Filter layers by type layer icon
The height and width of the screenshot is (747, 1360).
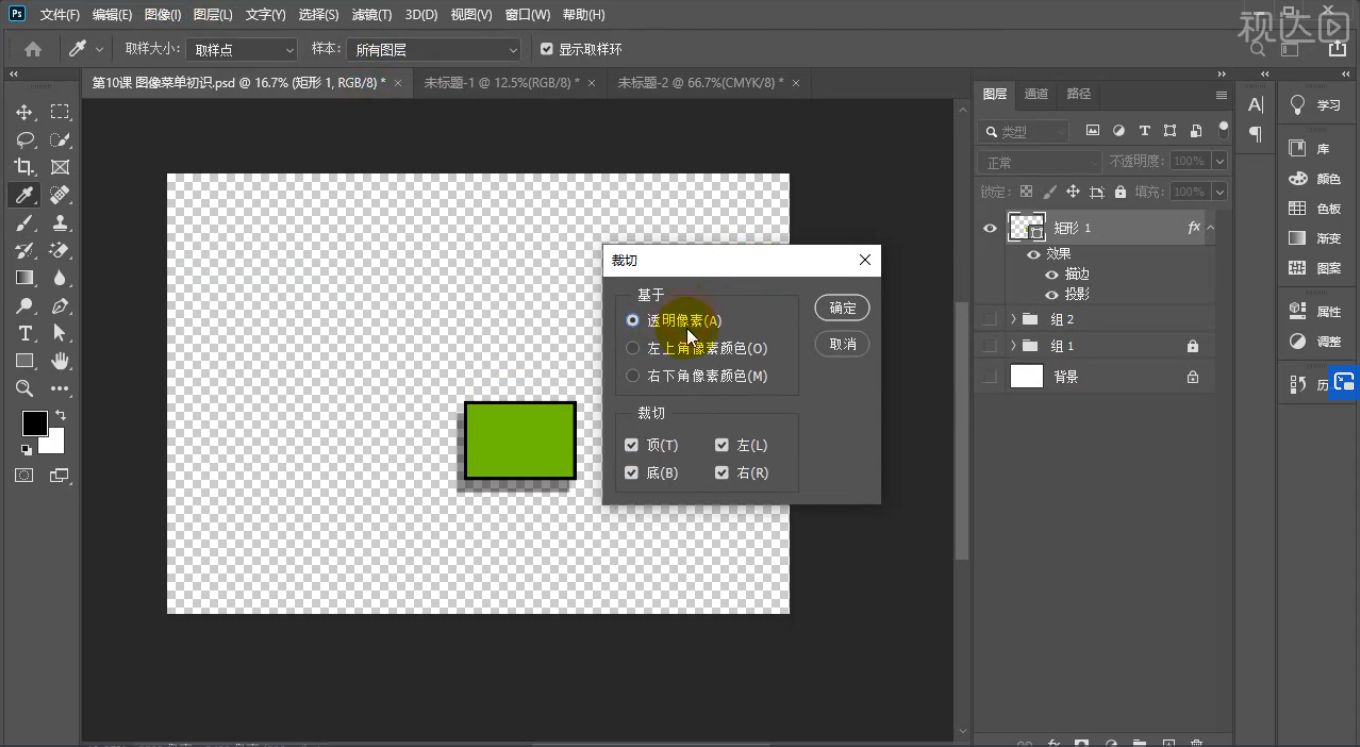1144,131
